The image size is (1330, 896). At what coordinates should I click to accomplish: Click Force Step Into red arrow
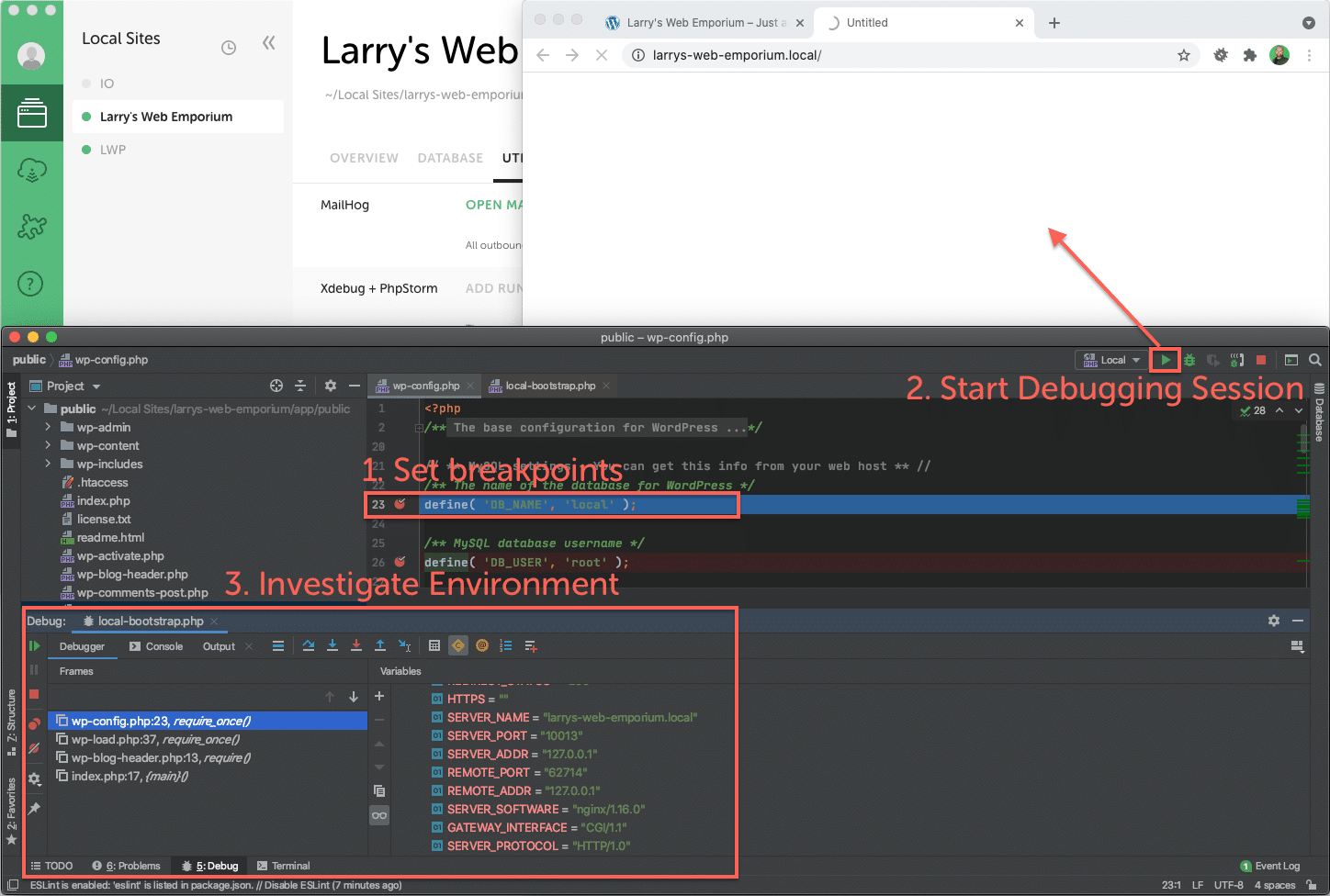356,646
